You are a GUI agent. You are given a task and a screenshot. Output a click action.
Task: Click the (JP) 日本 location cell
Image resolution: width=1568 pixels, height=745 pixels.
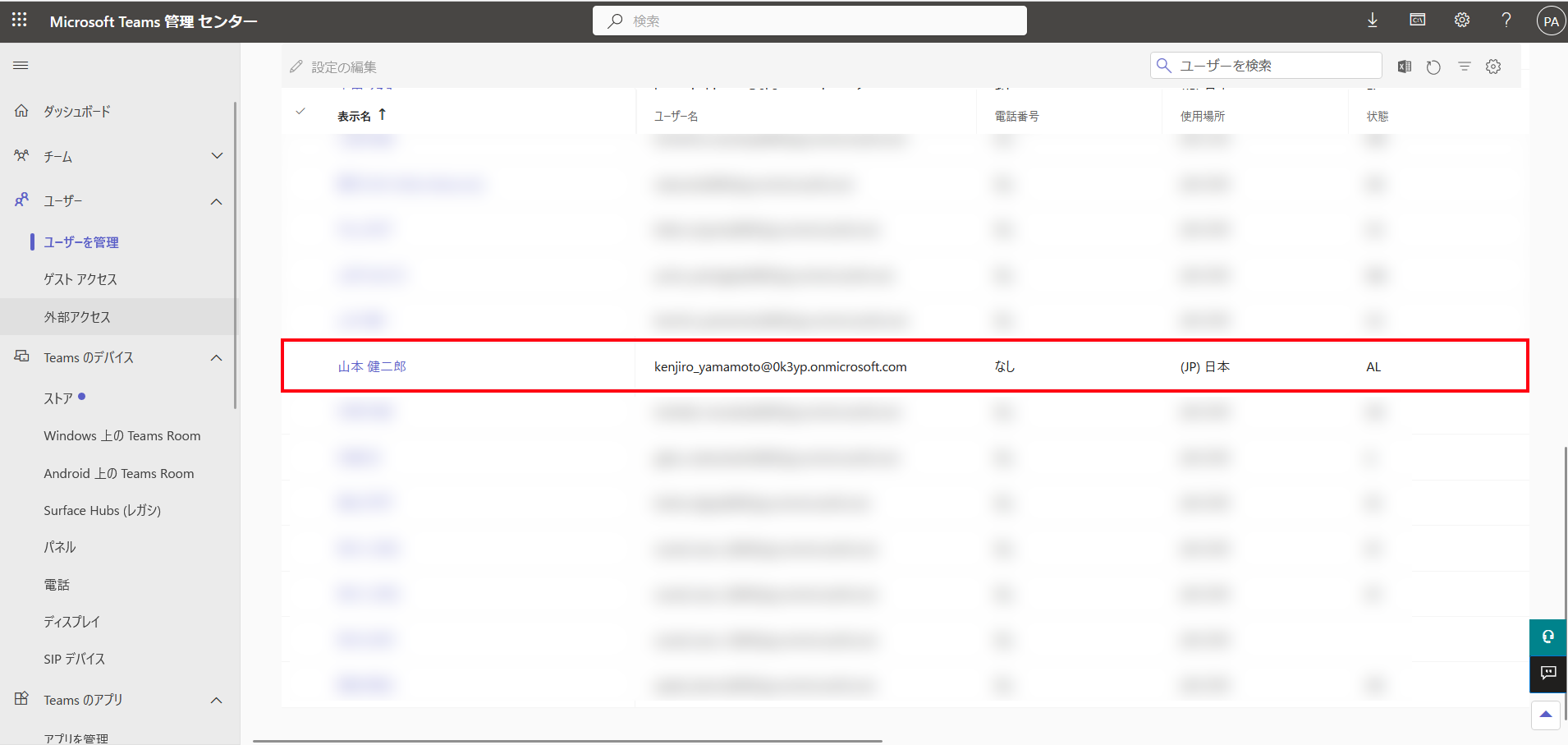(x=1205, y=366)
